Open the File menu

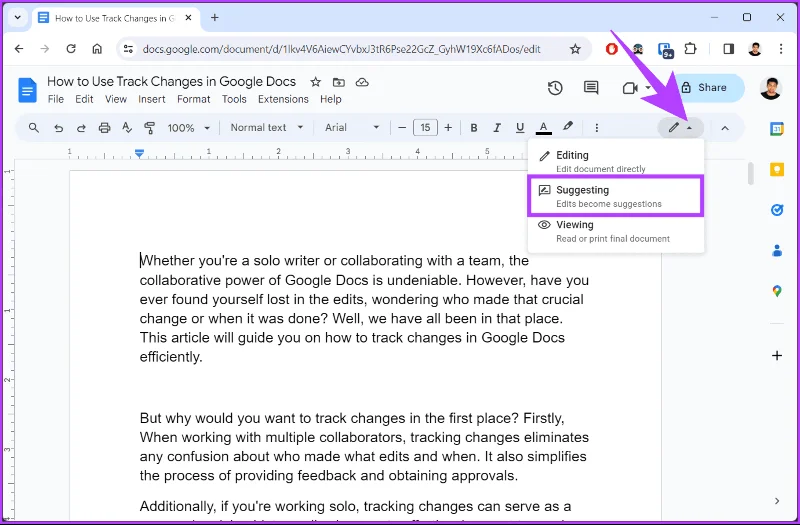(x=56, y=99)
